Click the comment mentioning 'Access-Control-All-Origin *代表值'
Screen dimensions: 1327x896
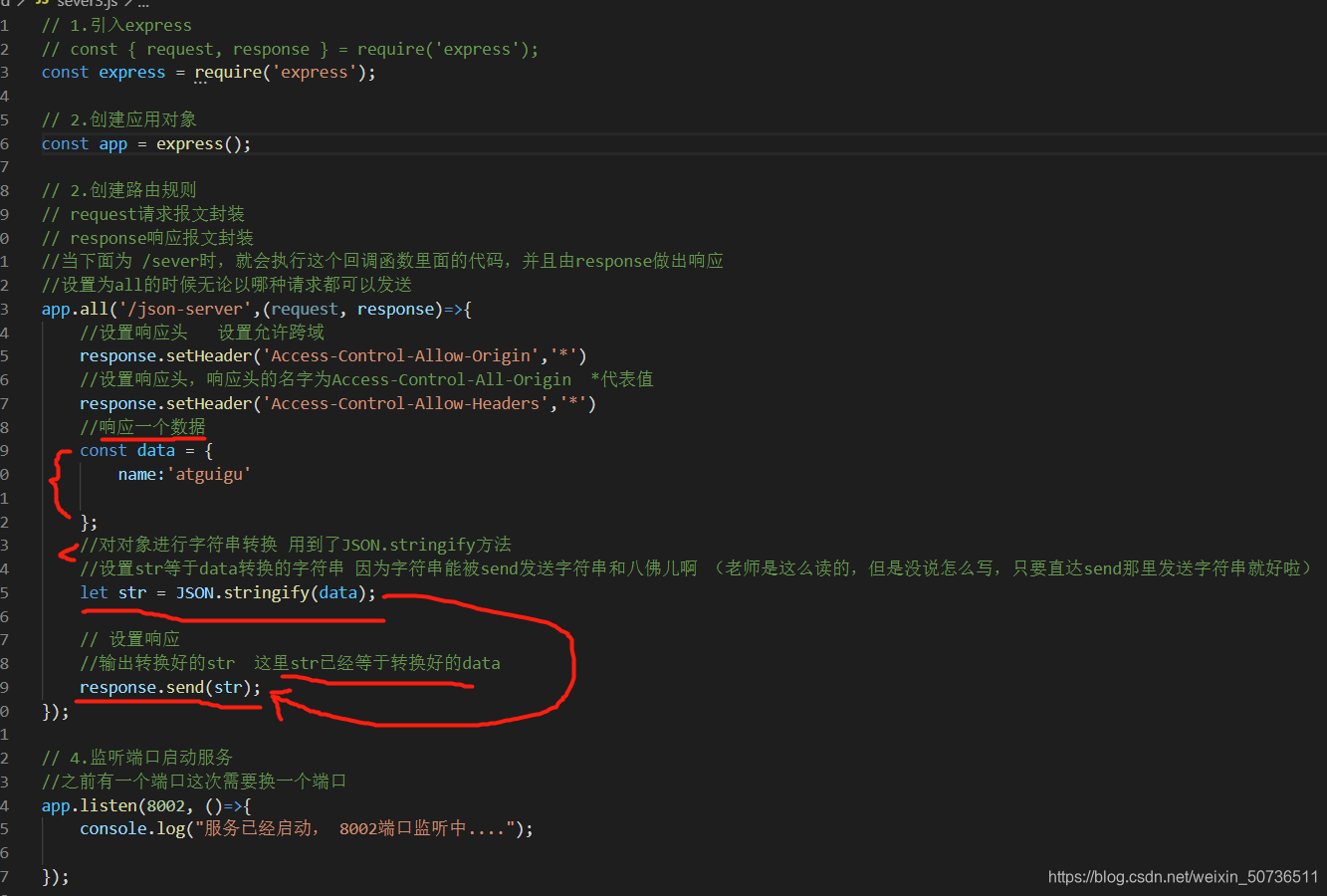(x=366, y=379)
